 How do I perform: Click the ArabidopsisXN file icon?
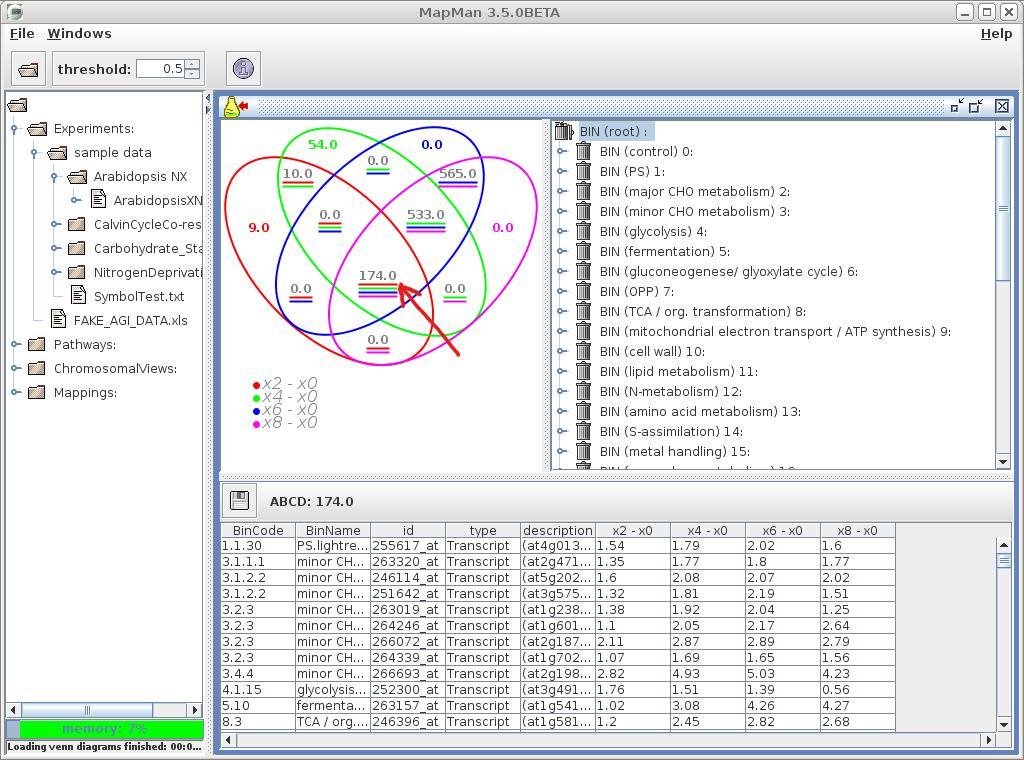99,199
